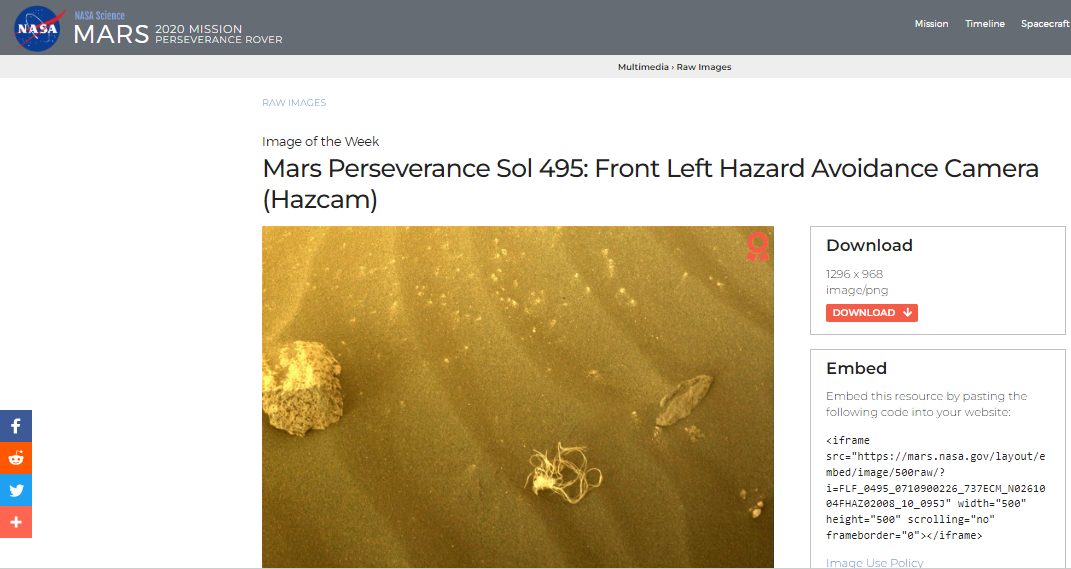Open the Mission menu
1071x569 pixels.
pos(932,24)
